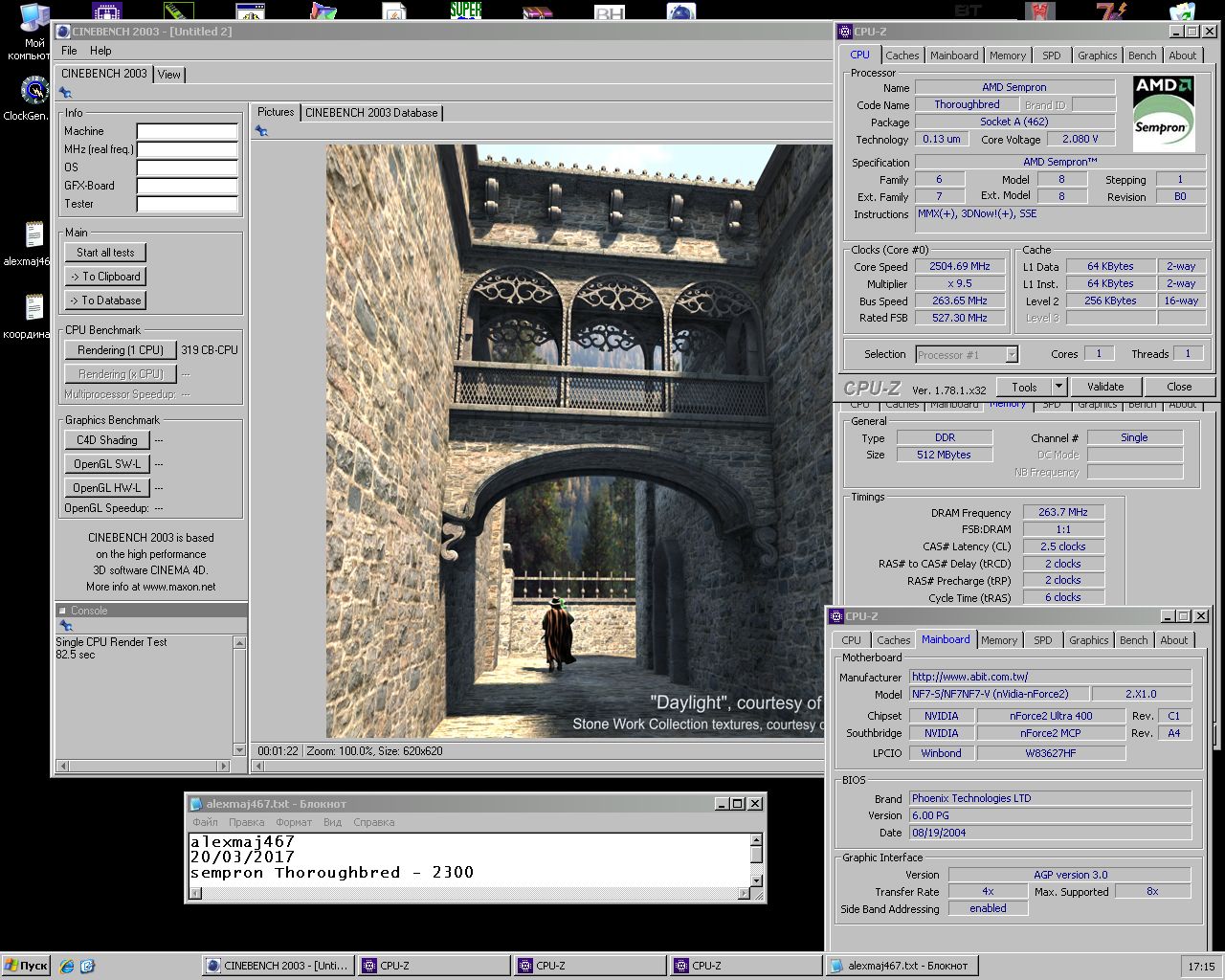
Task: Open Справка menu in Notepad
Action: (x=373, y=822)
